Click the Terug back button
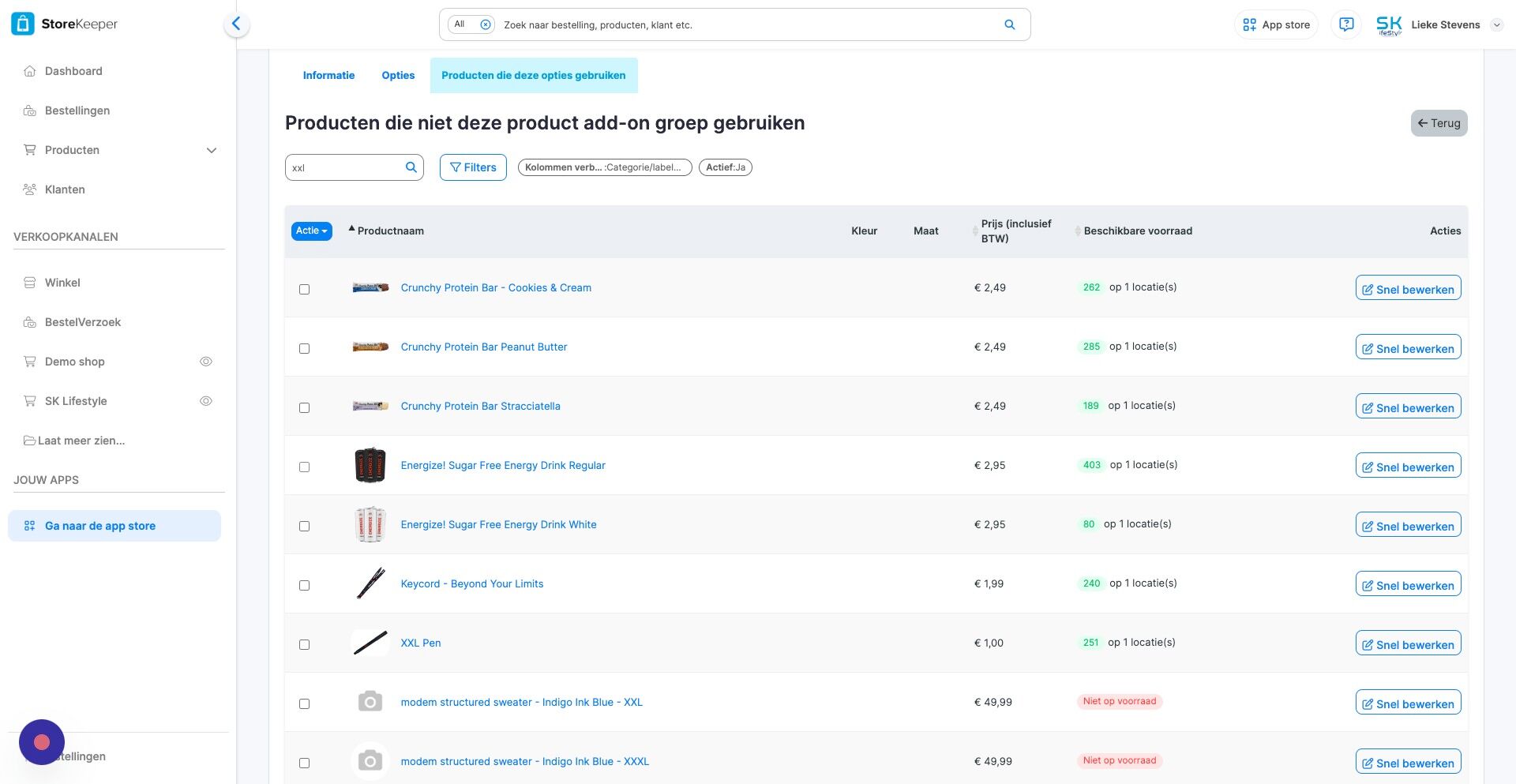Viewport: 1516px width, 784px height. 1439,123
